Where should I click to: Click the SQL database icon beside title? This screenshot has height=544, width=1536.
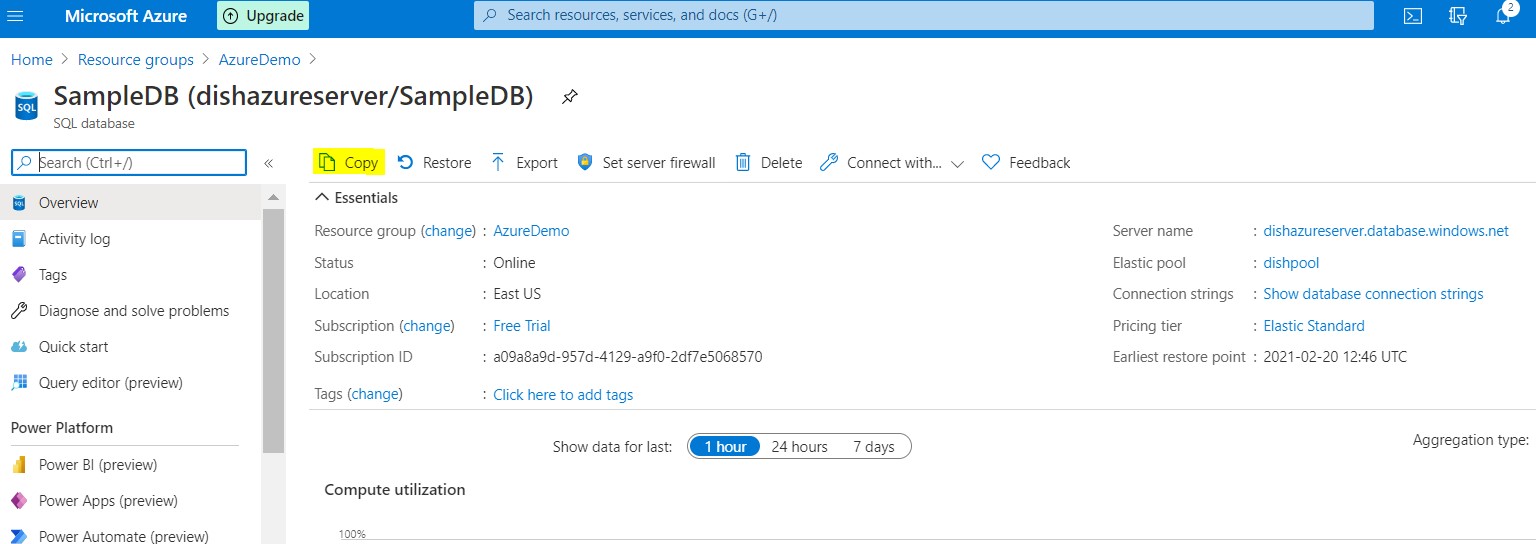[27, 105]
